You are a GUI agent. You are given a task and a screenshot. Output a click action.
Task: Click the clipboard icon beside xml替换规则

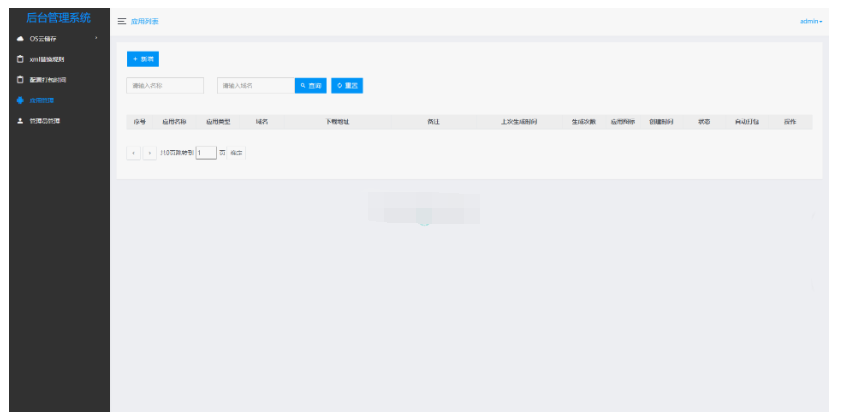pyautogui.click(x=20, y=59)
